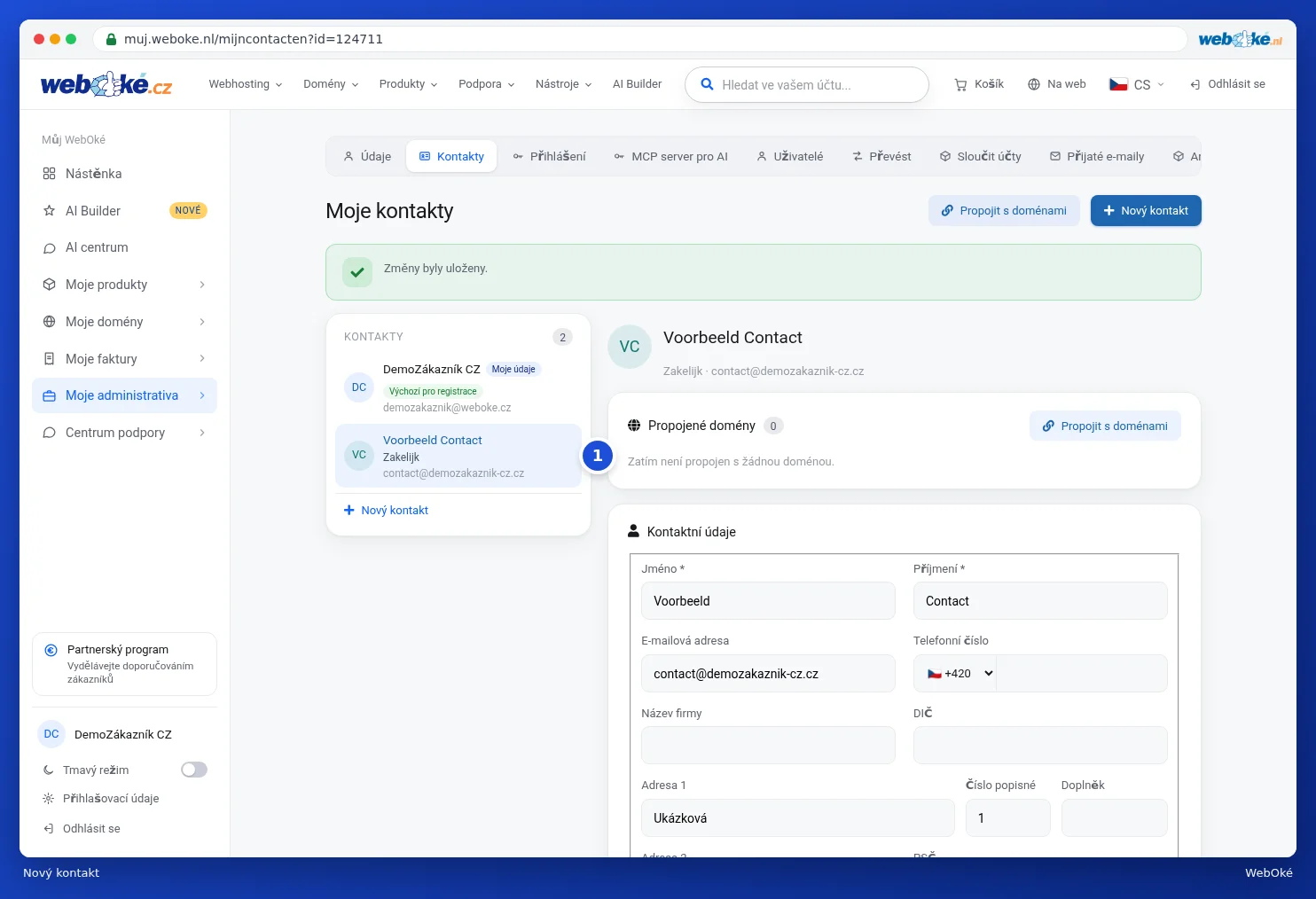Toggle Tmavý režim dark mode switch

click(x=194, y=770)
